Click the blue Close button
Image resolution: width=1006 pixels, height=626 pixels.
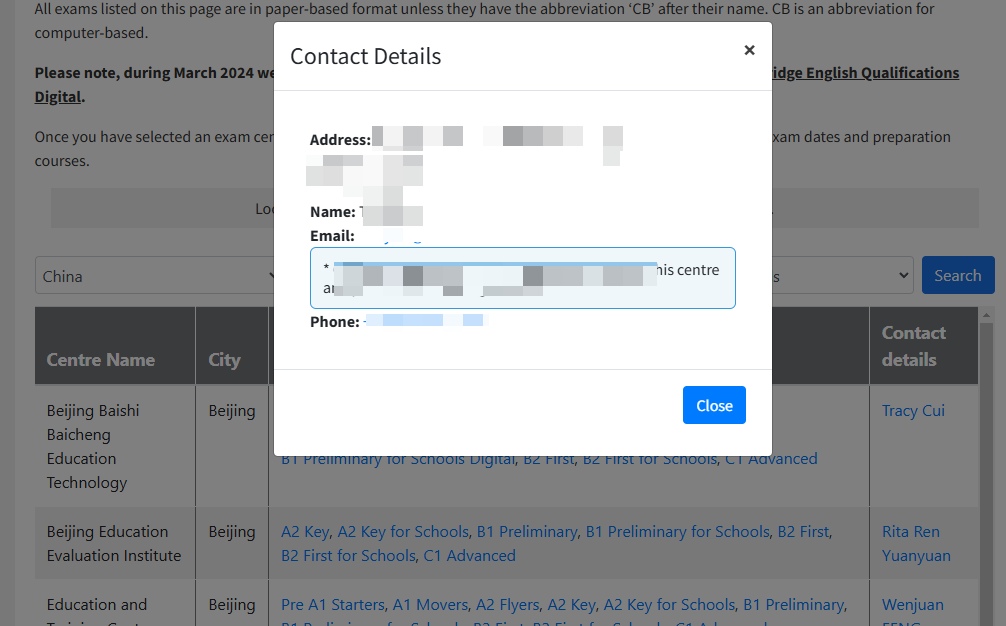(x=714, y=405)
